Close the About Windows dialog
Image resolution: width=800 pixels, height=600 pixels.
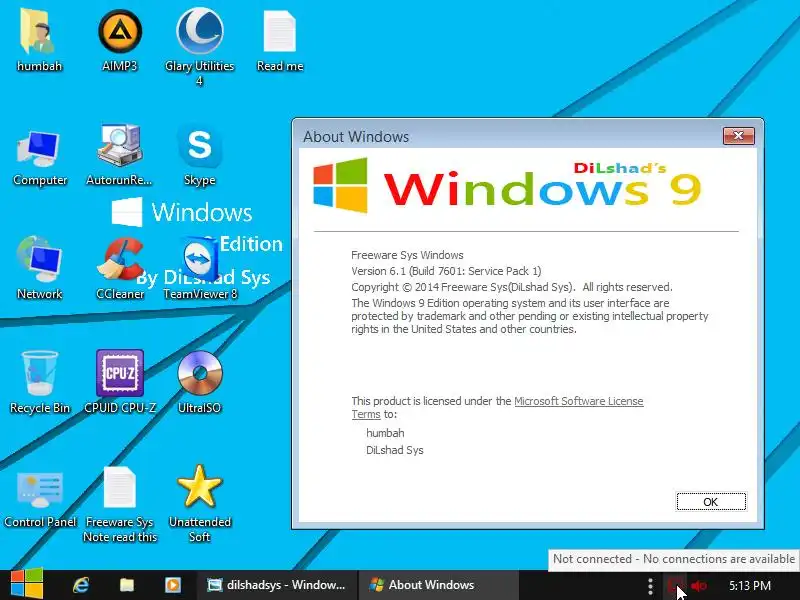tap(738, 136)
